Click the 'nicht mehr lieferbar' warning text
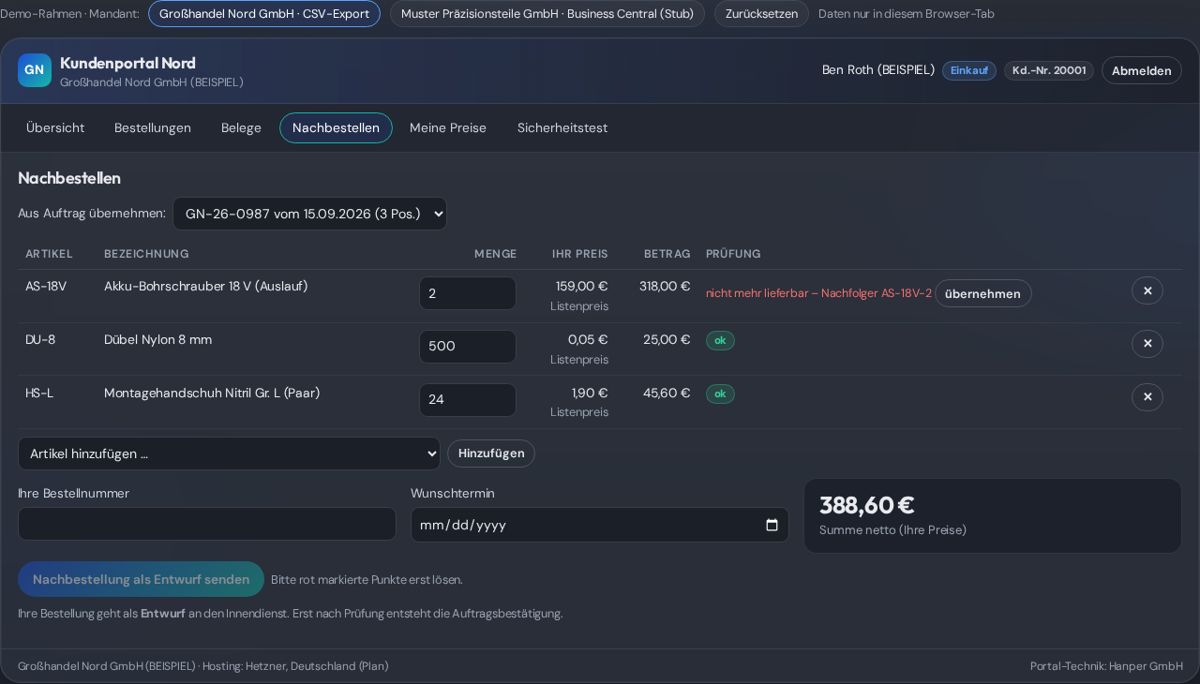Image resolution: width=1200 pixels, height=684 pixels. coord(819,293)
